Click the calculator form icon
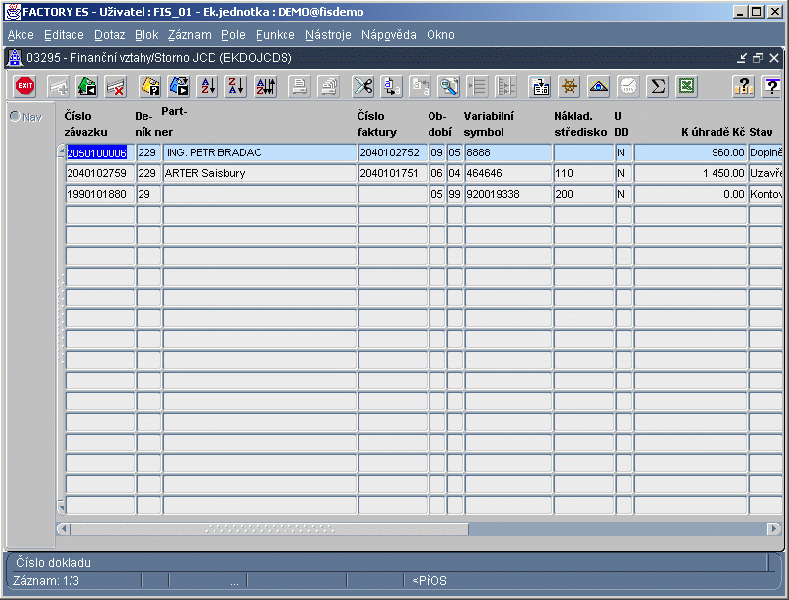The image size is (789, 600). click(540, 86)
